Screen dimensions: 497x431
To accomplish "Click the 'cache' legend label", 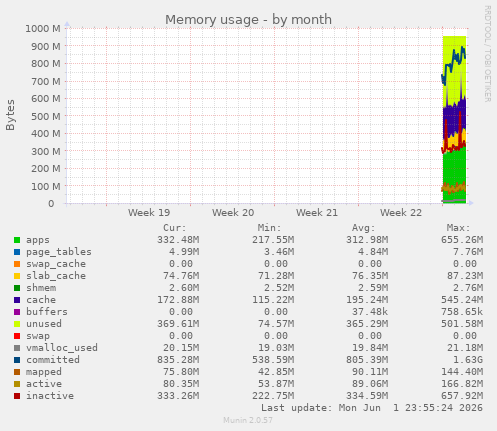I will point(41,300).
